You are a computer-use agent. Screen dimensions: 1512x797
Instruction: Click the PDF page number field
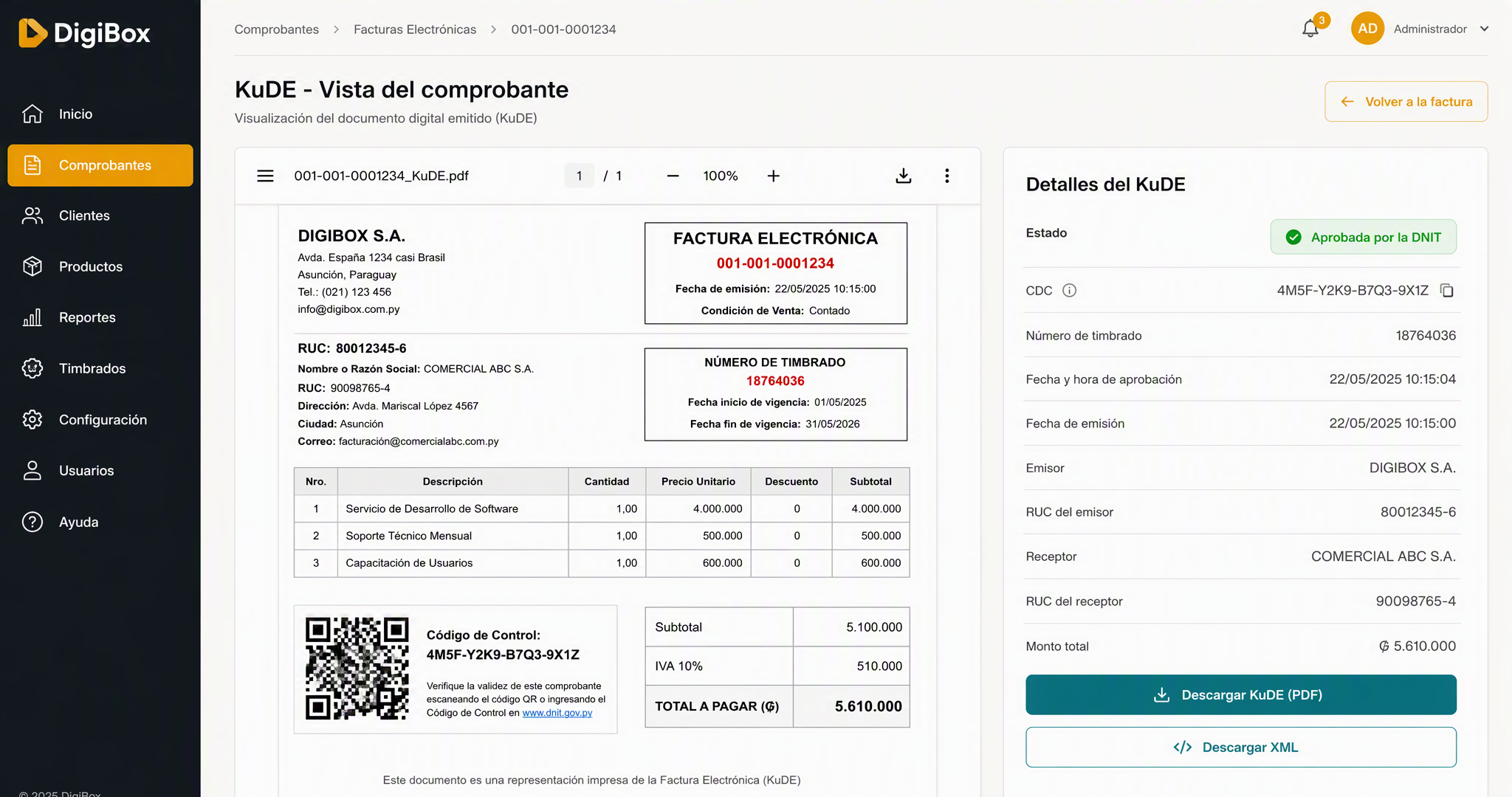(579, 176)
